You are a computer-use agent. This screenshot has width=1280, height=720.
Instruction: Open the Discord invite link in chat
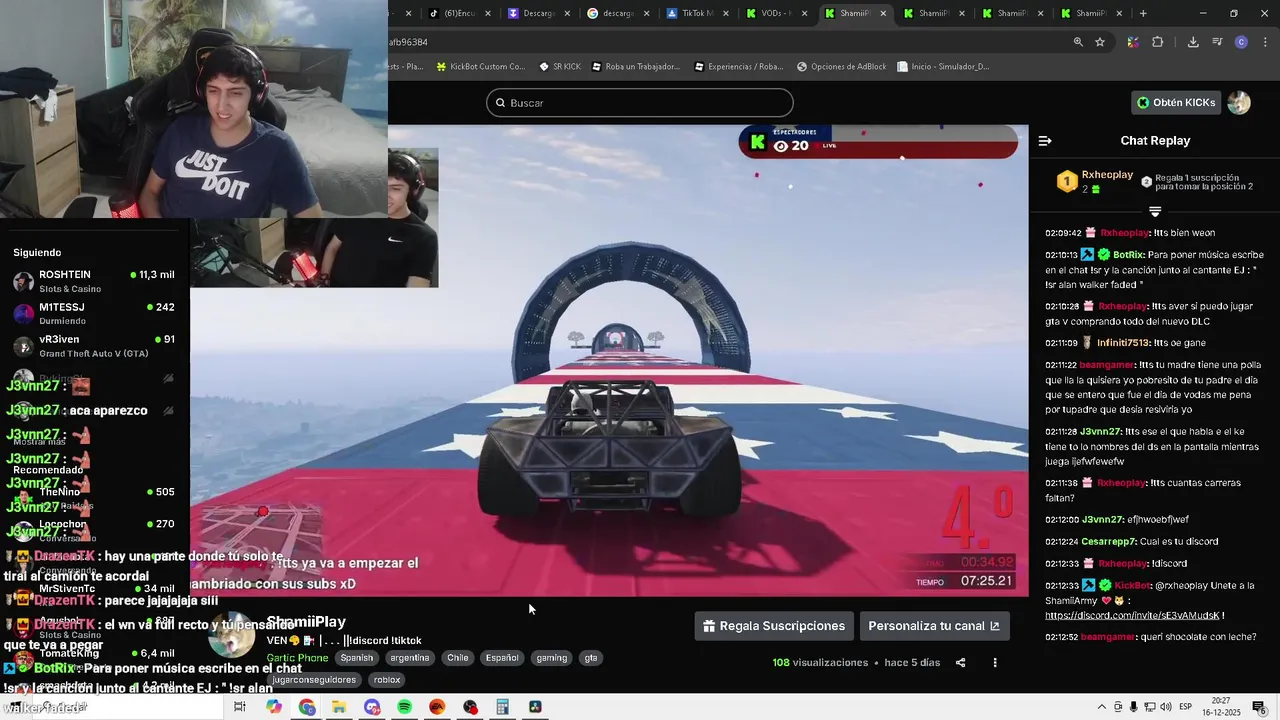1132,616
